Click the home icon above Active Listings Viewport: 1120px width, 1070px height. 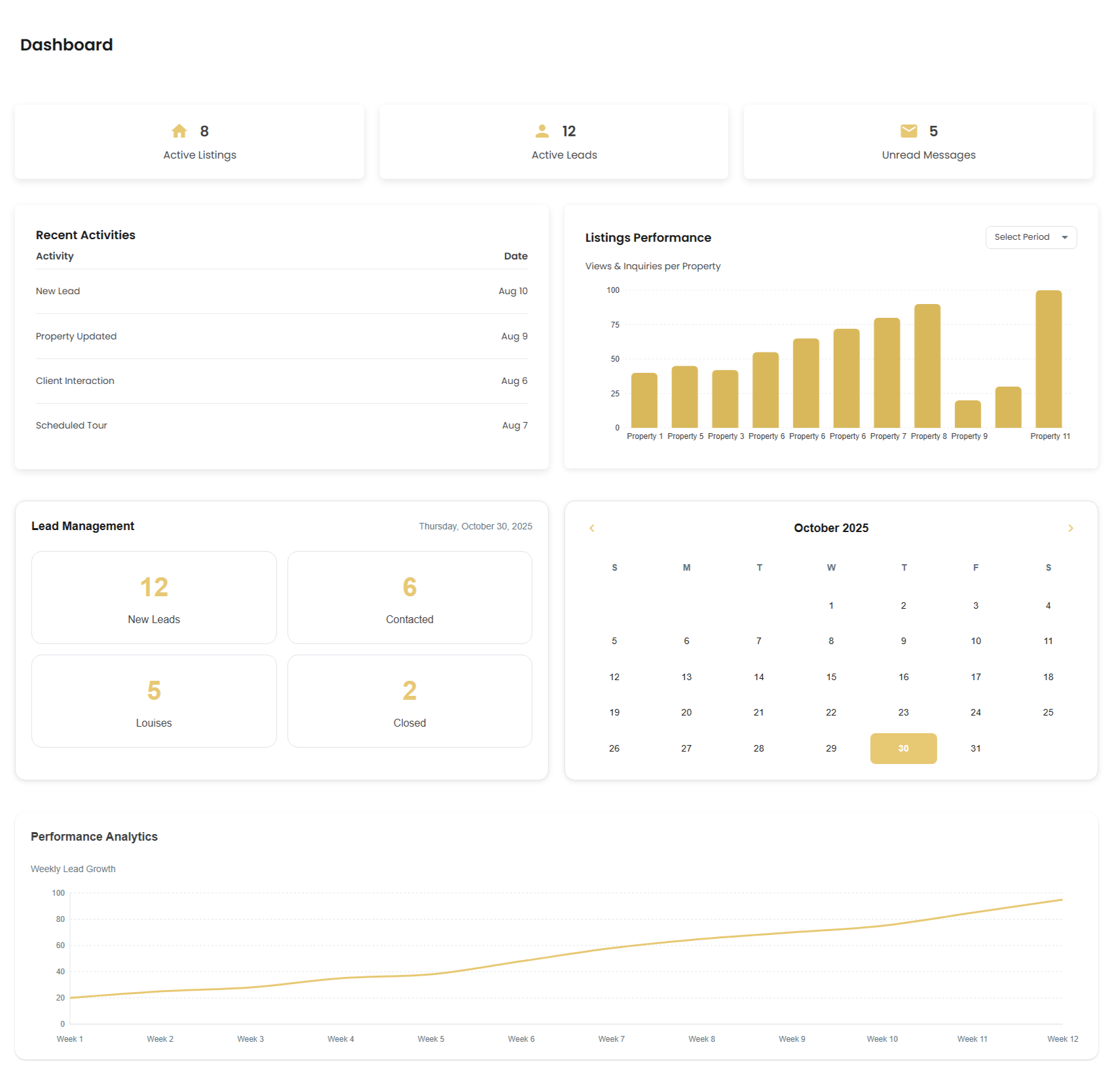click(179, 131)
